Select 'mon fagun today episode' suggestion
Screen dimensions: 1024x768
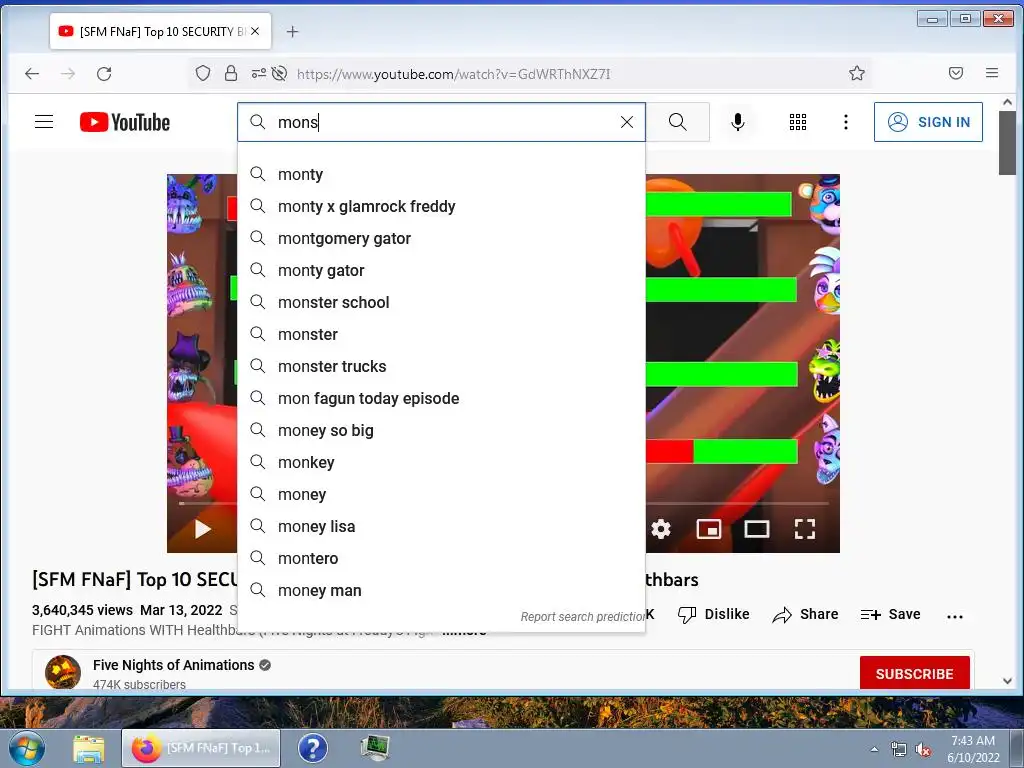pos(441,398)
